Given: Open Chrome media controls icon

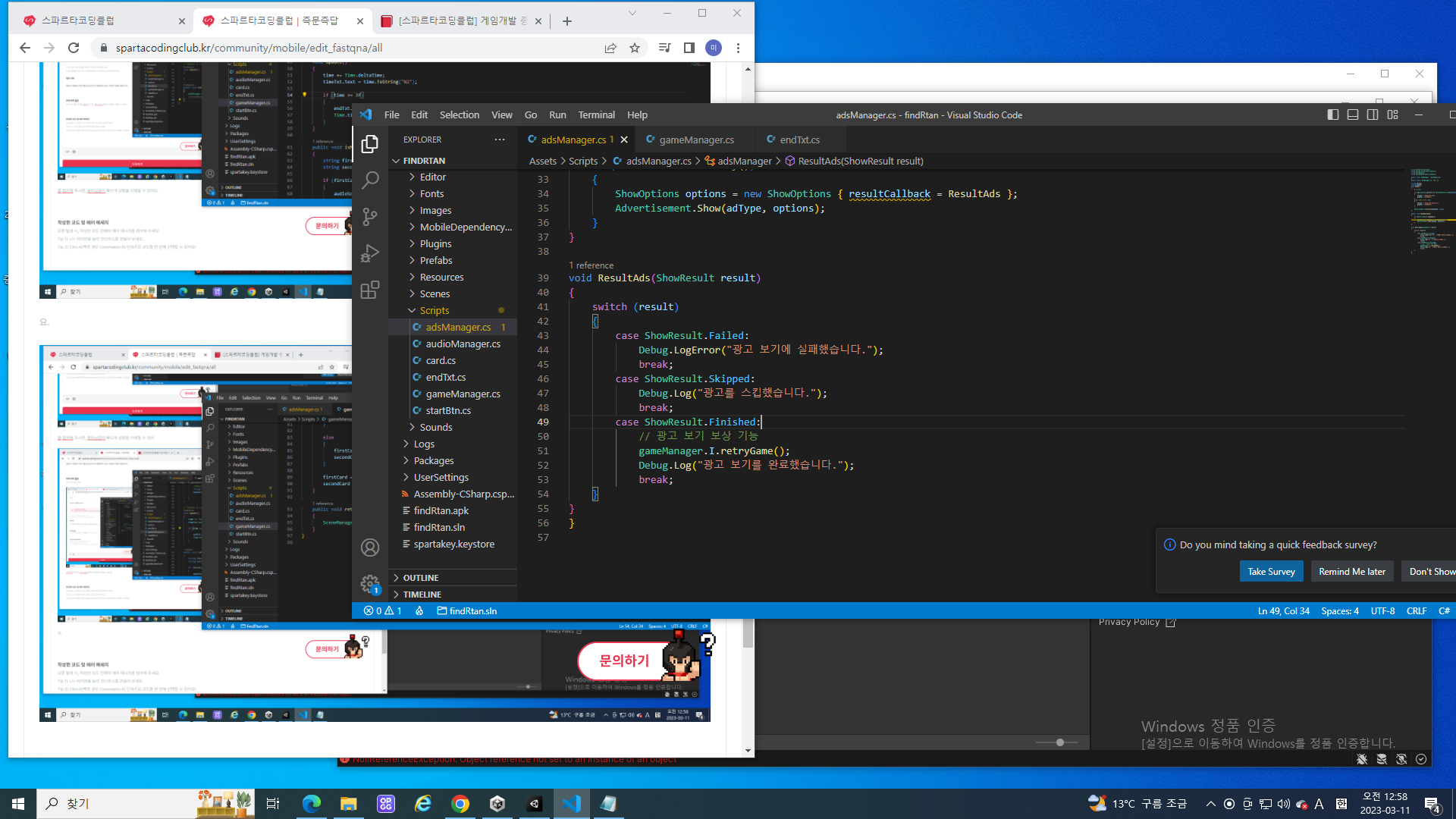Looking at the screenshot, I should pos(665,48).
